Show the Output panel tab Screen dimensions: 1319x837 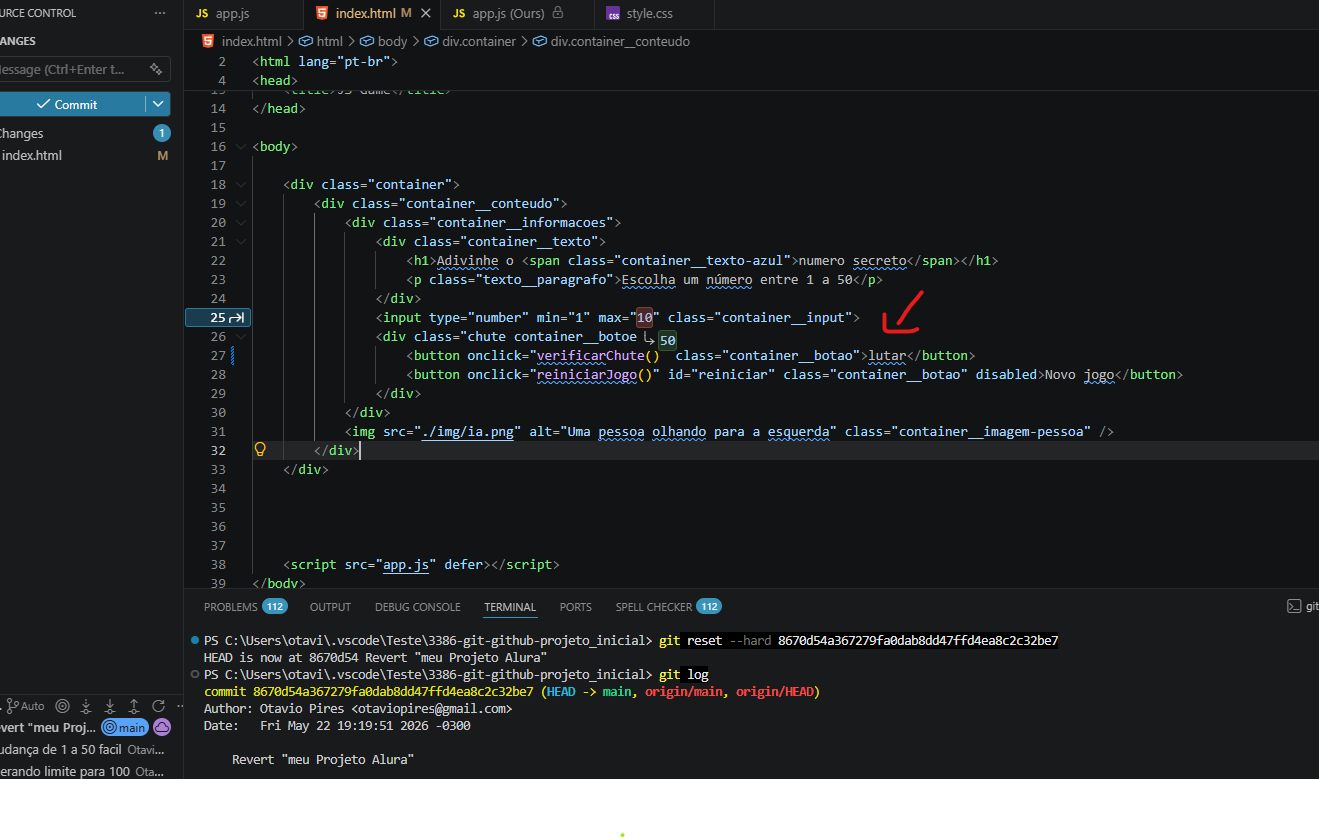pyautogui.click(x=330, y=606)
